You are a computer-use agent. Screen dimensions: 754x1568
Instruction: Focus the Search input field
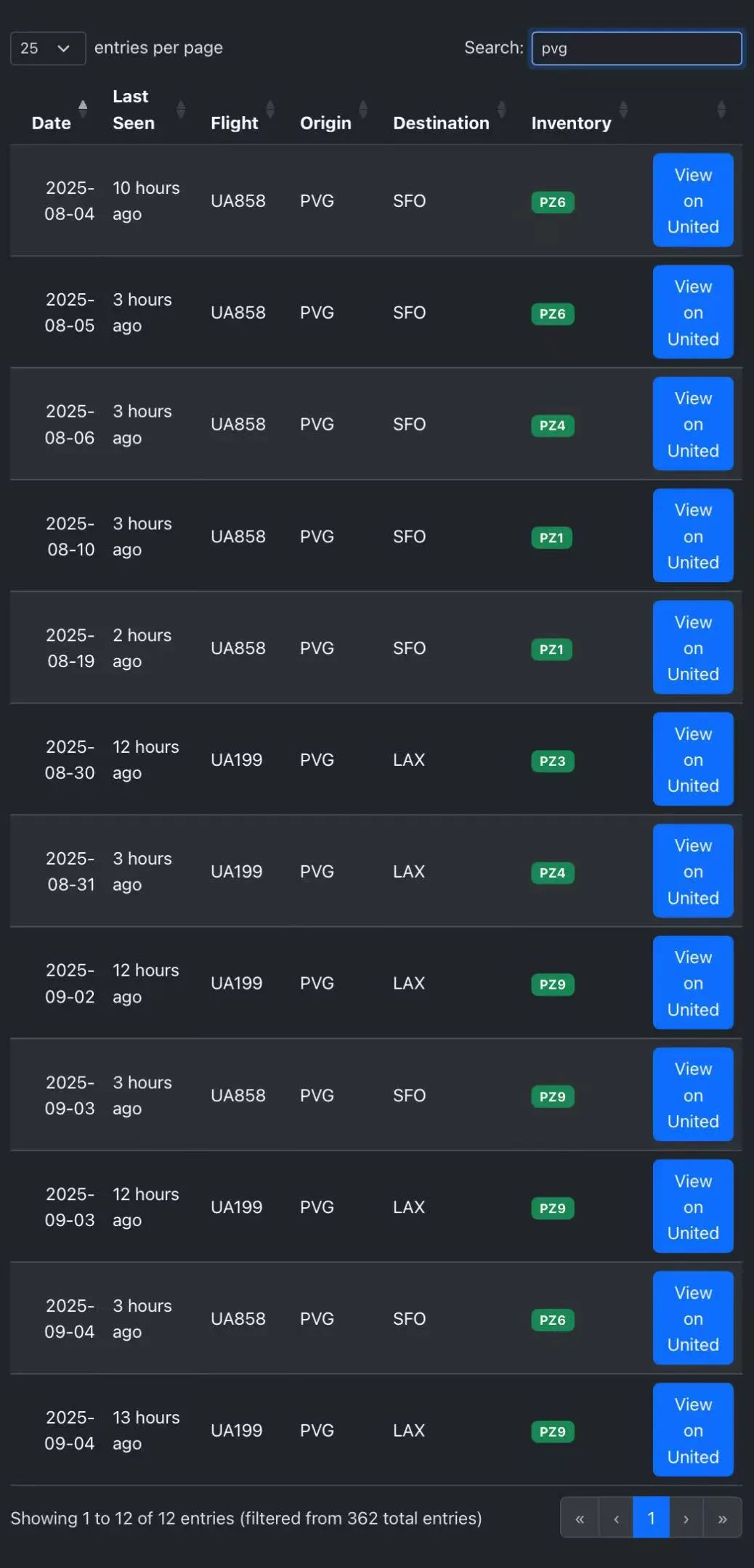[636, 49]
